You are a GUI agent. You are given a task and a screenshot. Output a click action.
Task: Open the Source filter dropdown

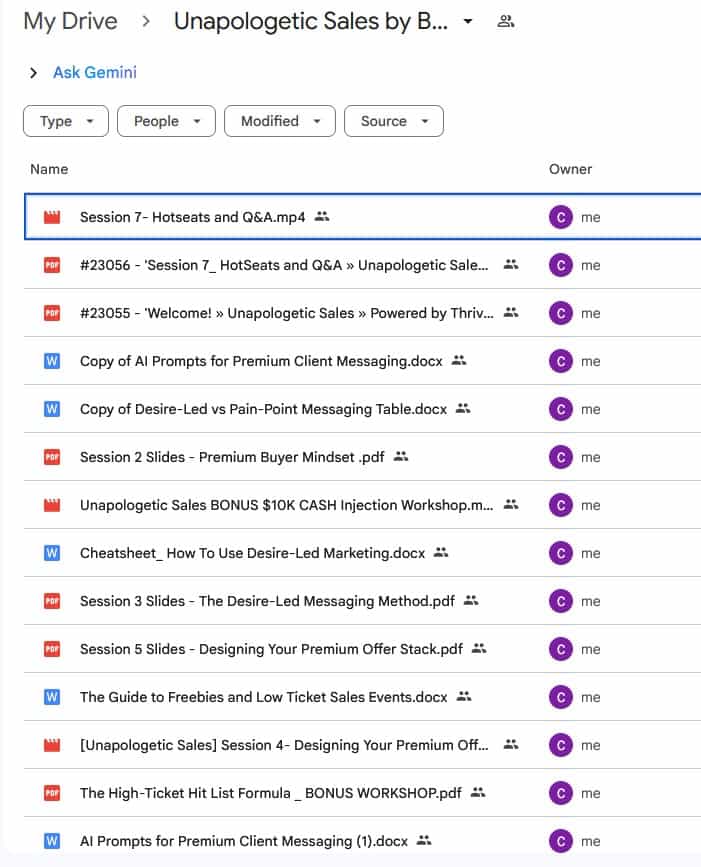[393, 121]
